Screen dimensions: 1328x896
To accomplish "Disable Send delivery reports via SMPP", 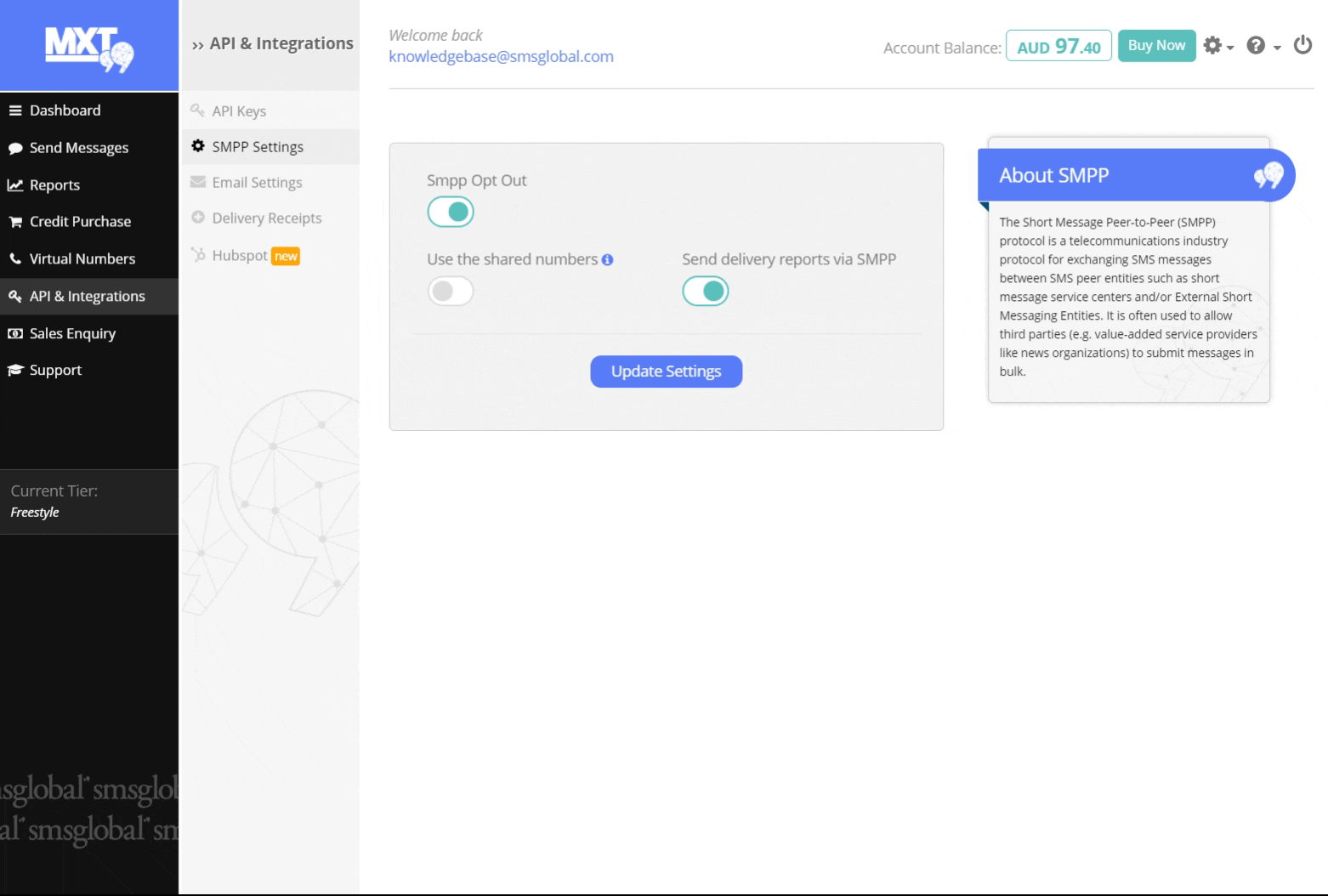I will (706, 292).
